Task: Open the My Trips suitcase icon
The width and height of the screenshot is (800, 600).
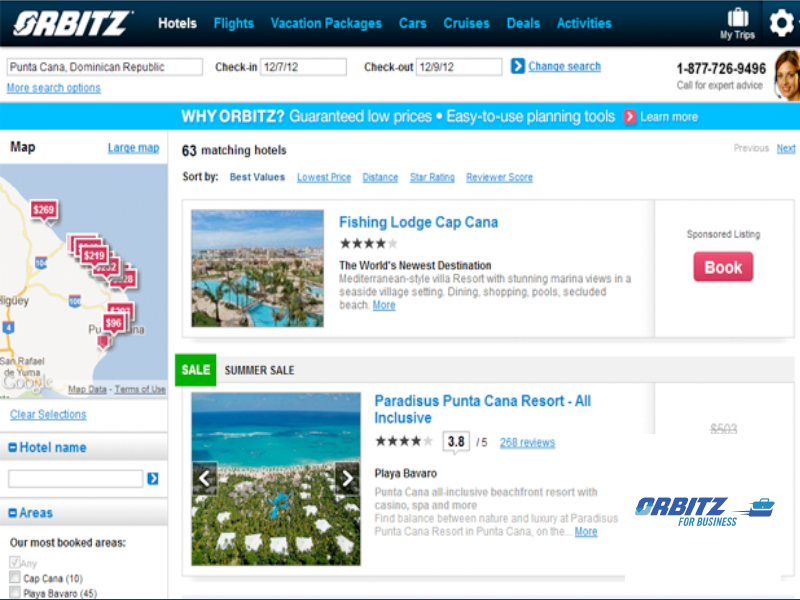Action: tap(737, 18)
